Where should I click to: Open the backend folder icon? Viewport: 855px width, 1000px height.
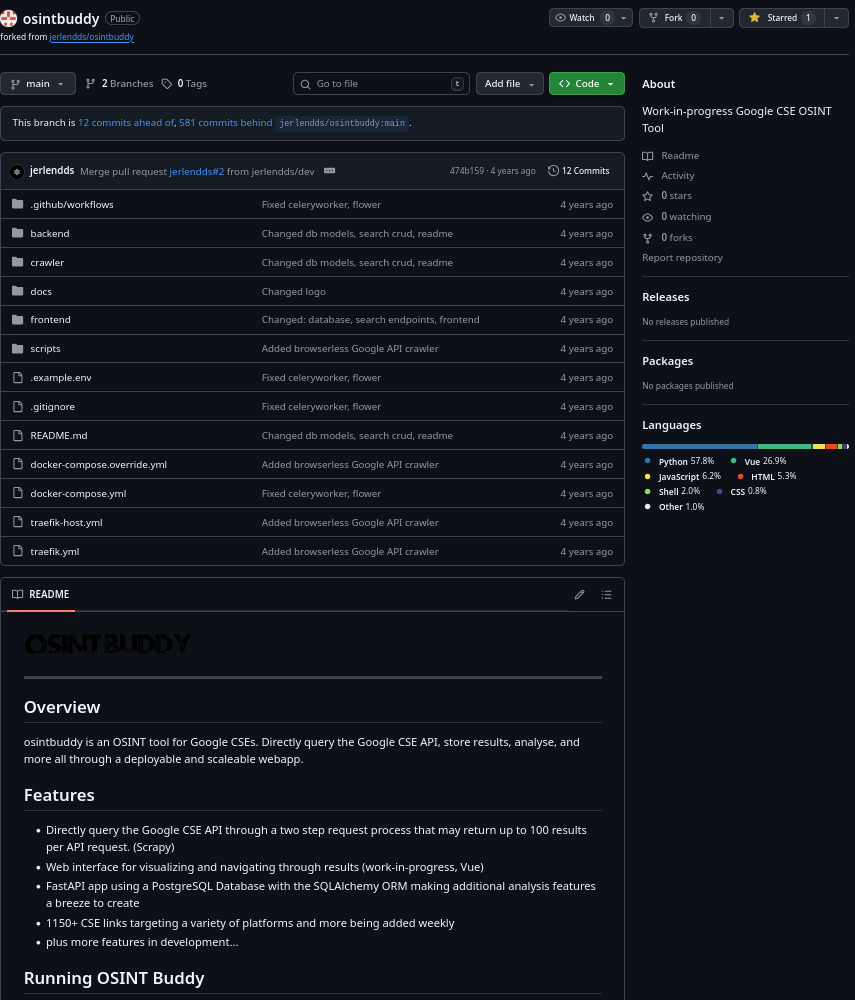click(x=17, y=233)
